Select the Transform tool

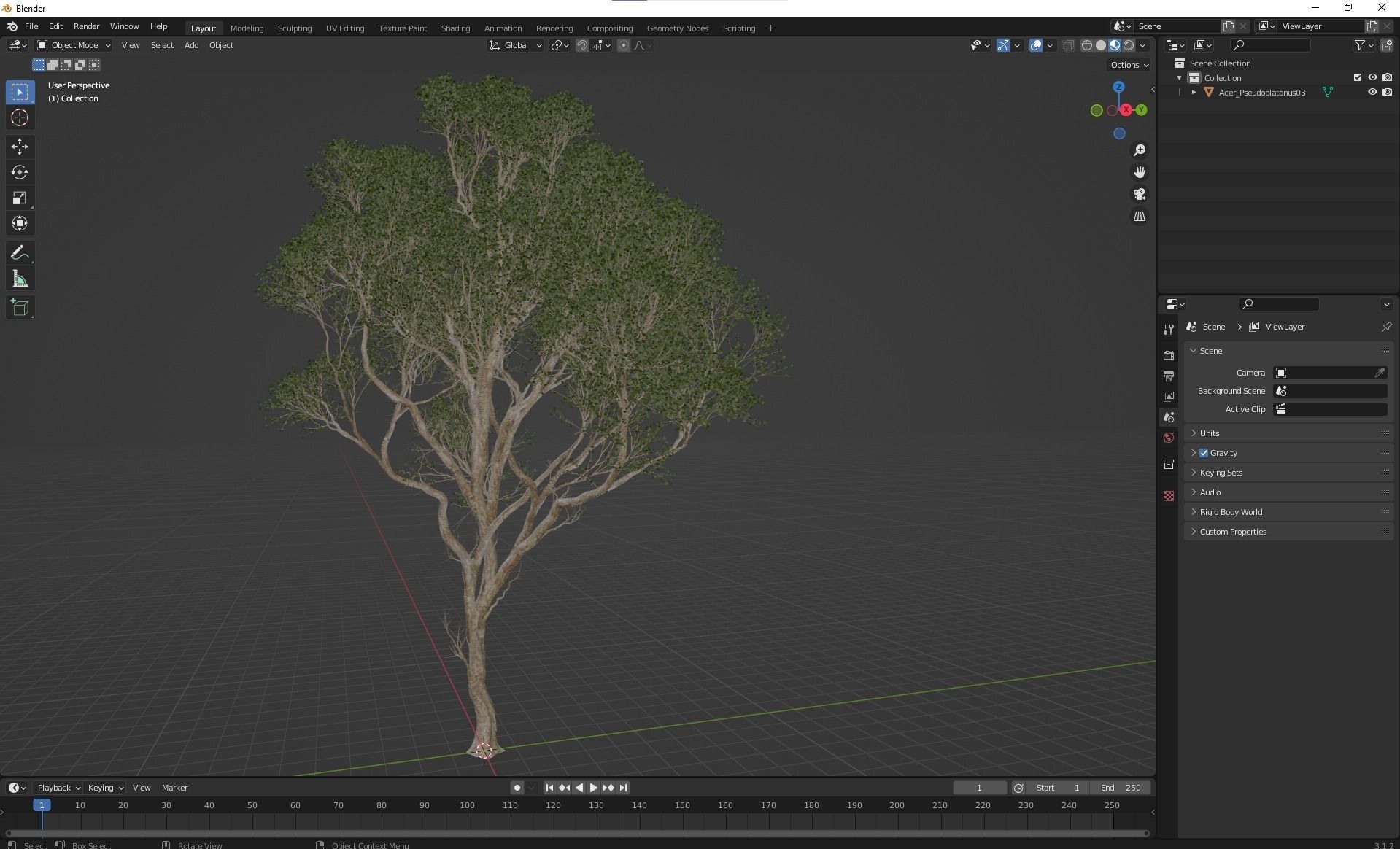tap(20, 223)
